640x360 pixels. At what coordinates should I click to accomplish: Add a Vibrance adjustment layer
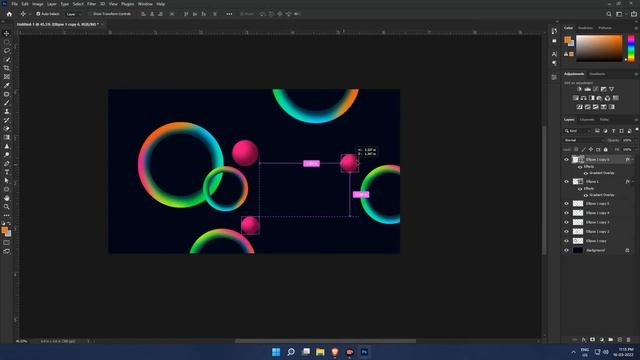[x=611, y=89]
